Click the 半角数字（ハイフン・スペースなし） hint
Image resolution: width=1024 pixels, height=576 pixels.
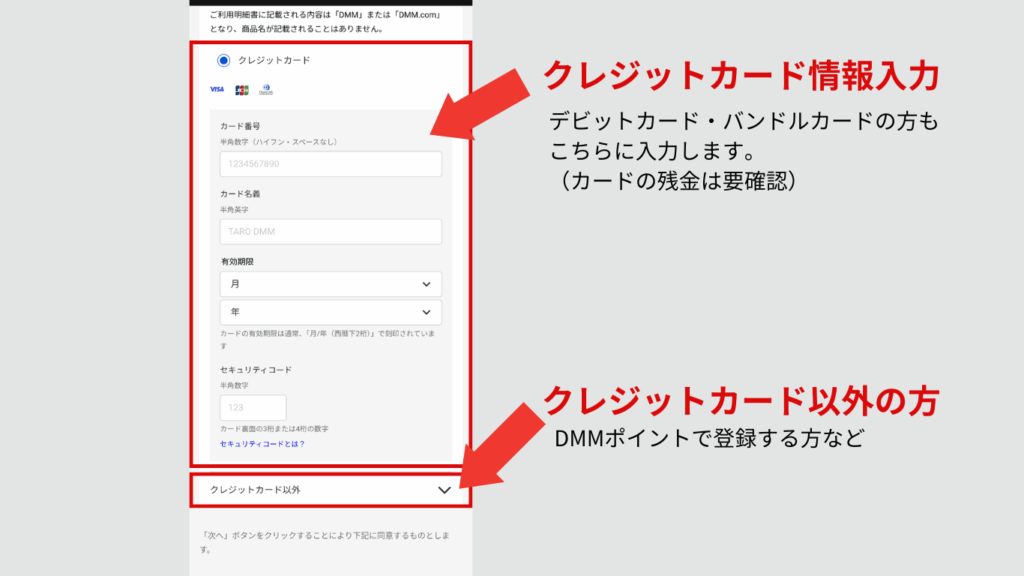pyautogui.click(x=278, y=142)
